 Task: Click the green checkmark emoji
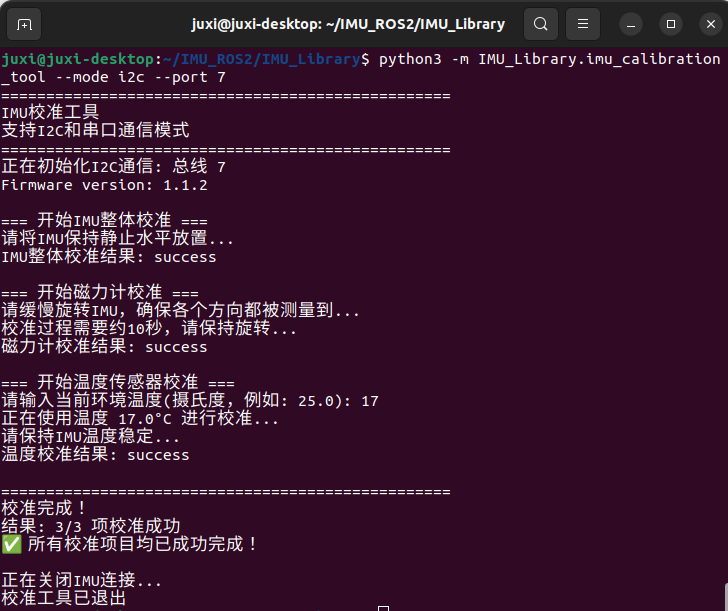click(12, 544)
